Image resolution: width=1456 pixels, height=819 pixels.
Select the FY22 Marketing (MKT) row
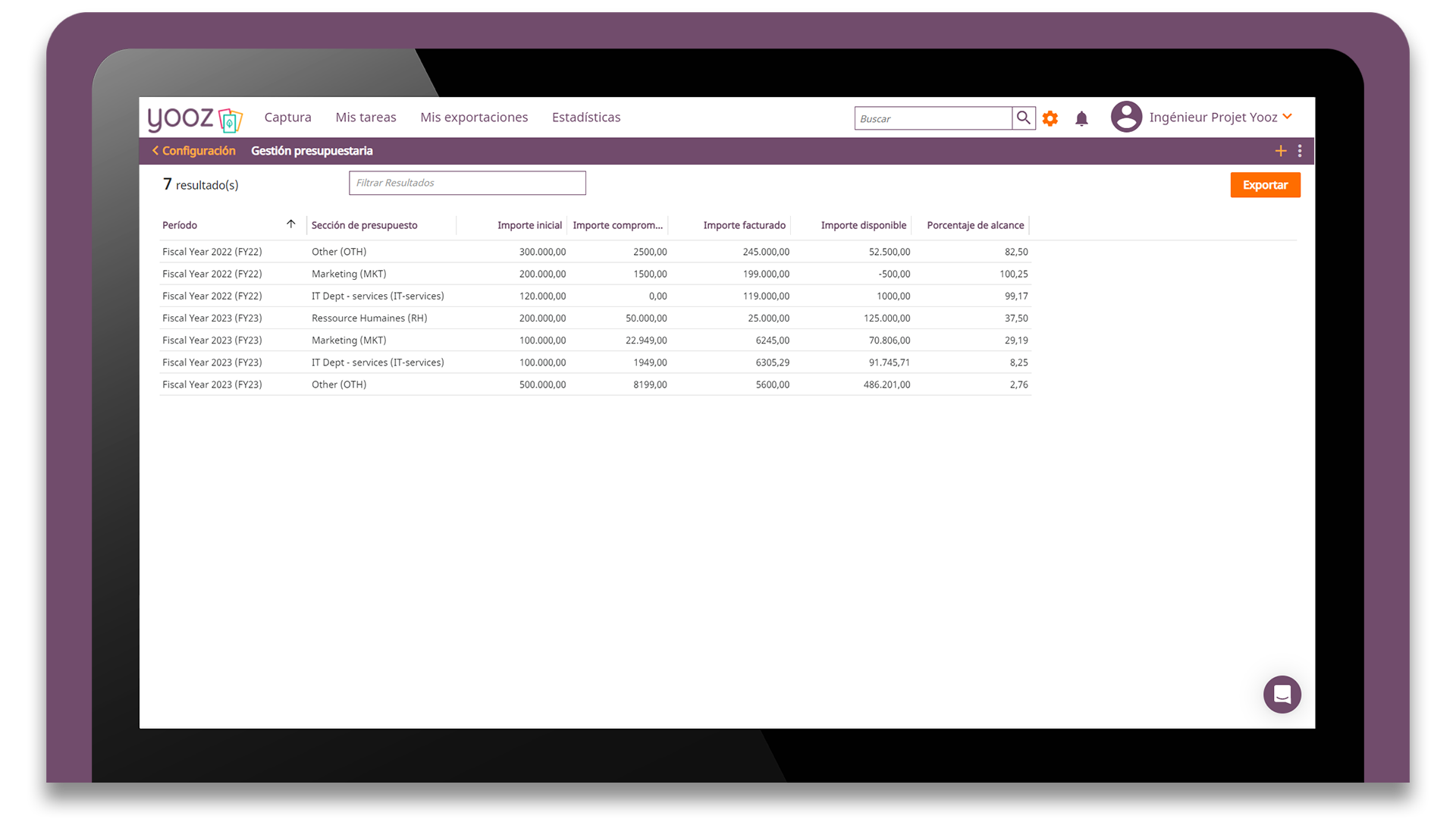tap(595, 274)
